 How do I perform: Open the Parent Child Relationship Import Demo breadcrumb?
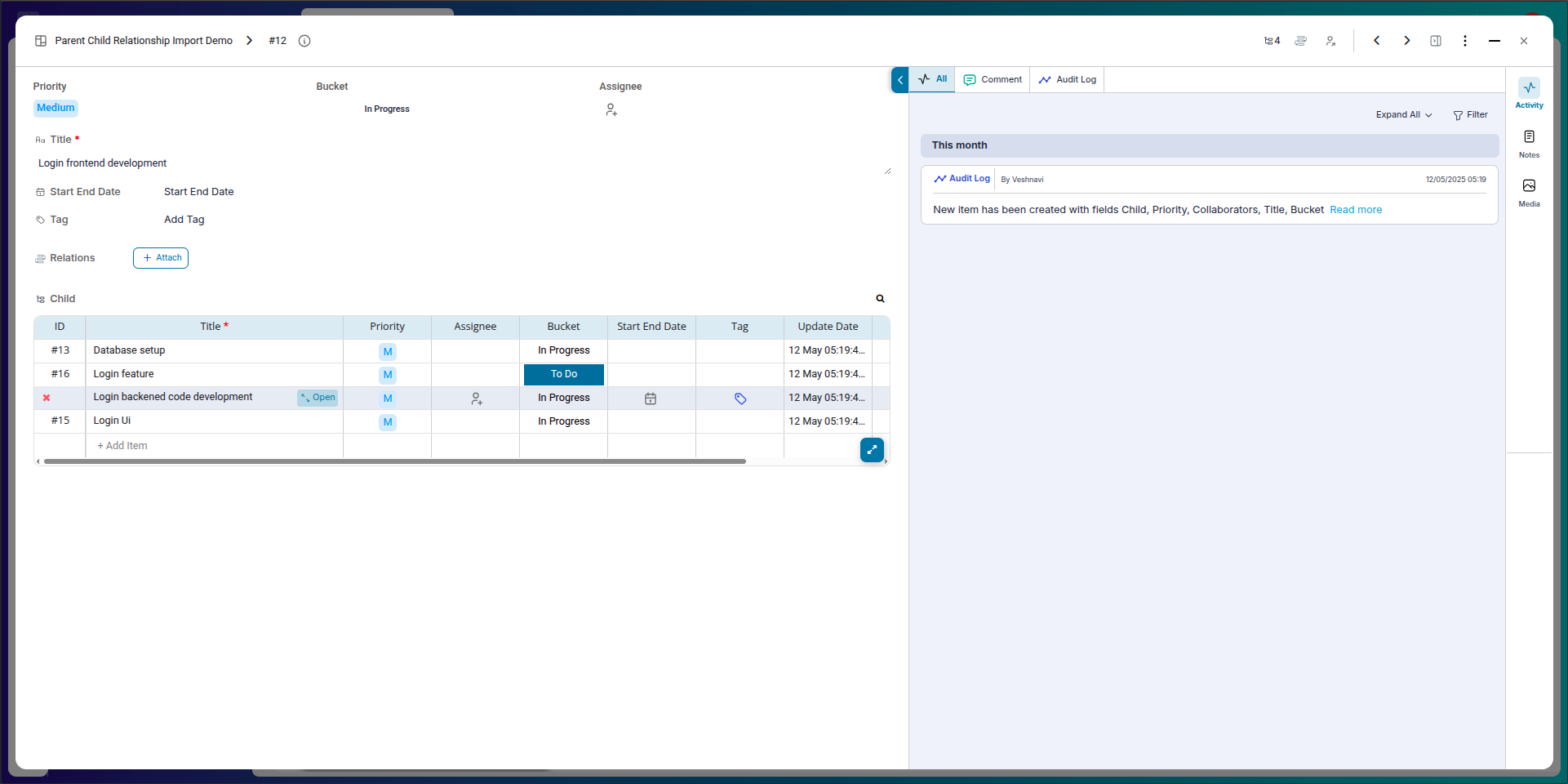pyautogui.click(x=144, y=41)
